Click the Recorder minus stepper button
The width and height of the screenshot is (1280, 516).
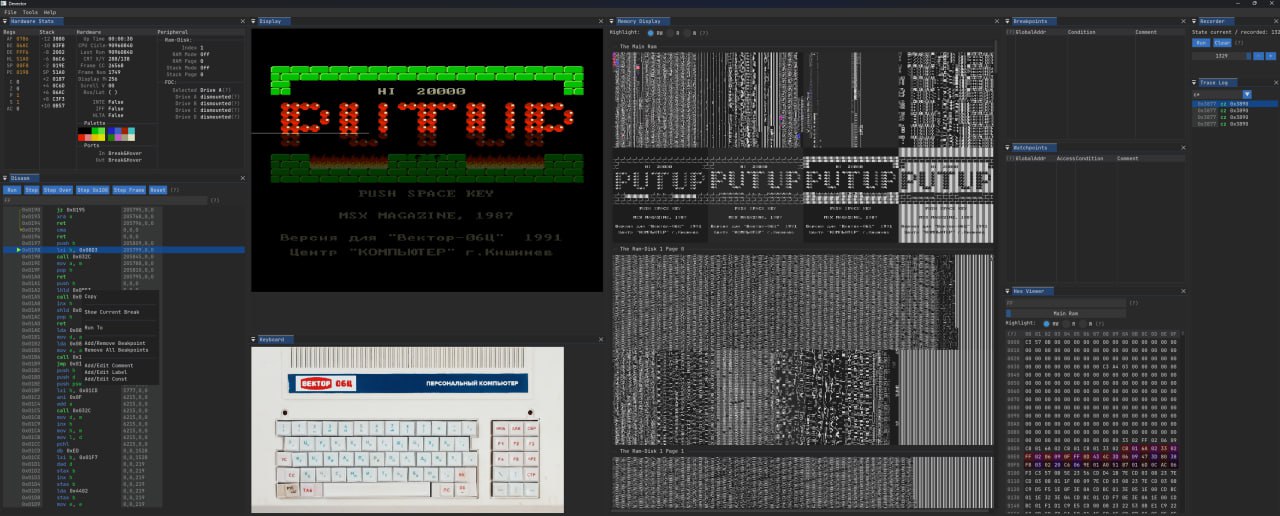point(1258,56)
